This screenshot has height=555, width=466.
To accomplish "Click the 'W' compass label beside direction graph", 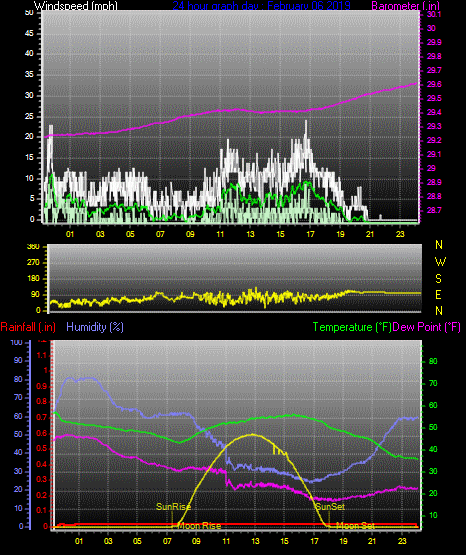I will point(440,262).
